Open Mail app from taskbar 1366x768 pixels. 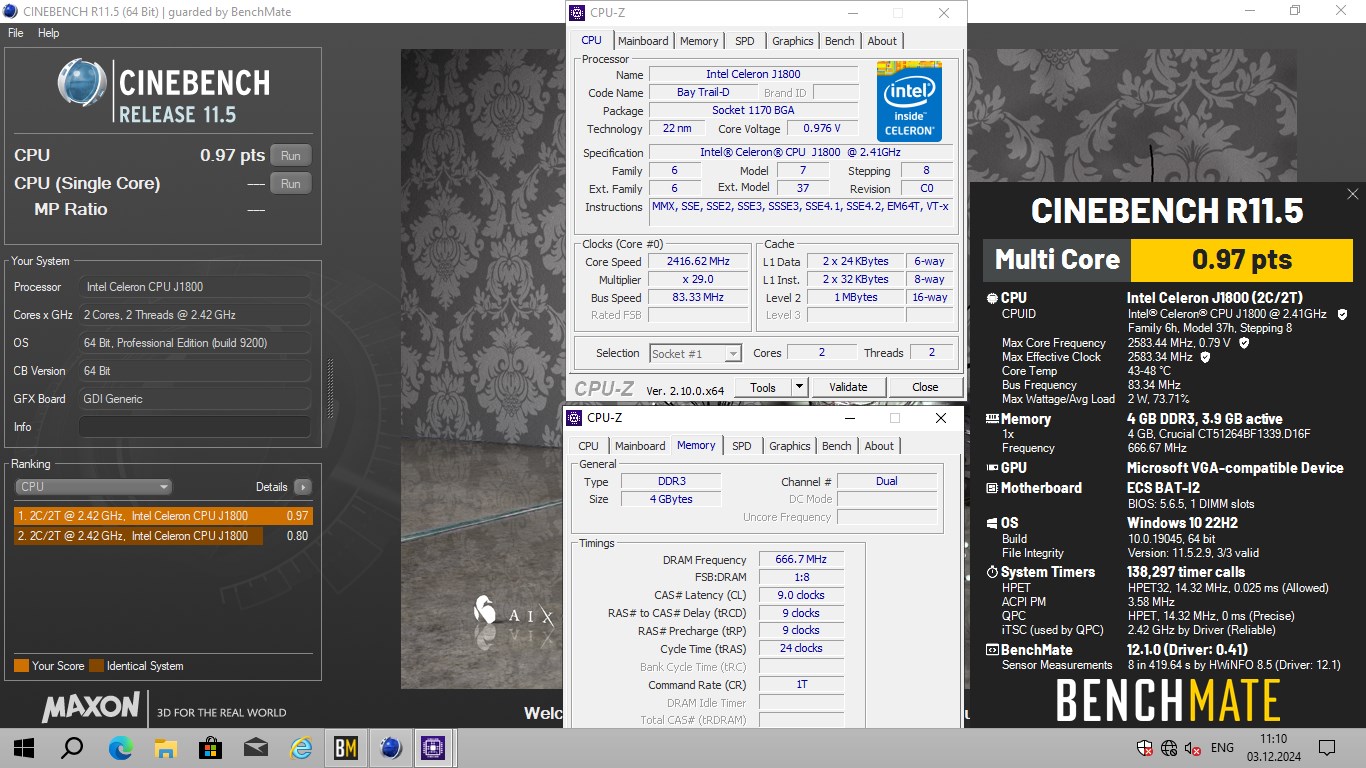[256, 748]
